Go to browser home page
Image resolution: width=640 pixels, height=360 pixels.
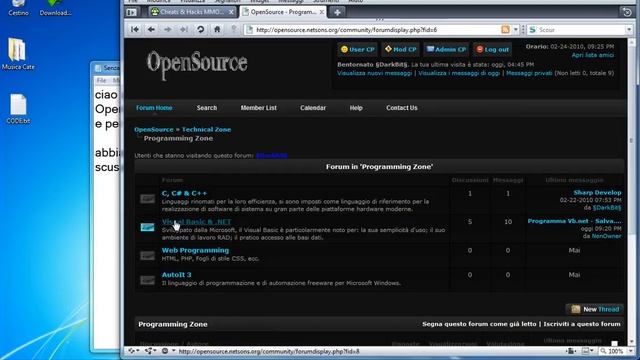[x=217, y=29]
